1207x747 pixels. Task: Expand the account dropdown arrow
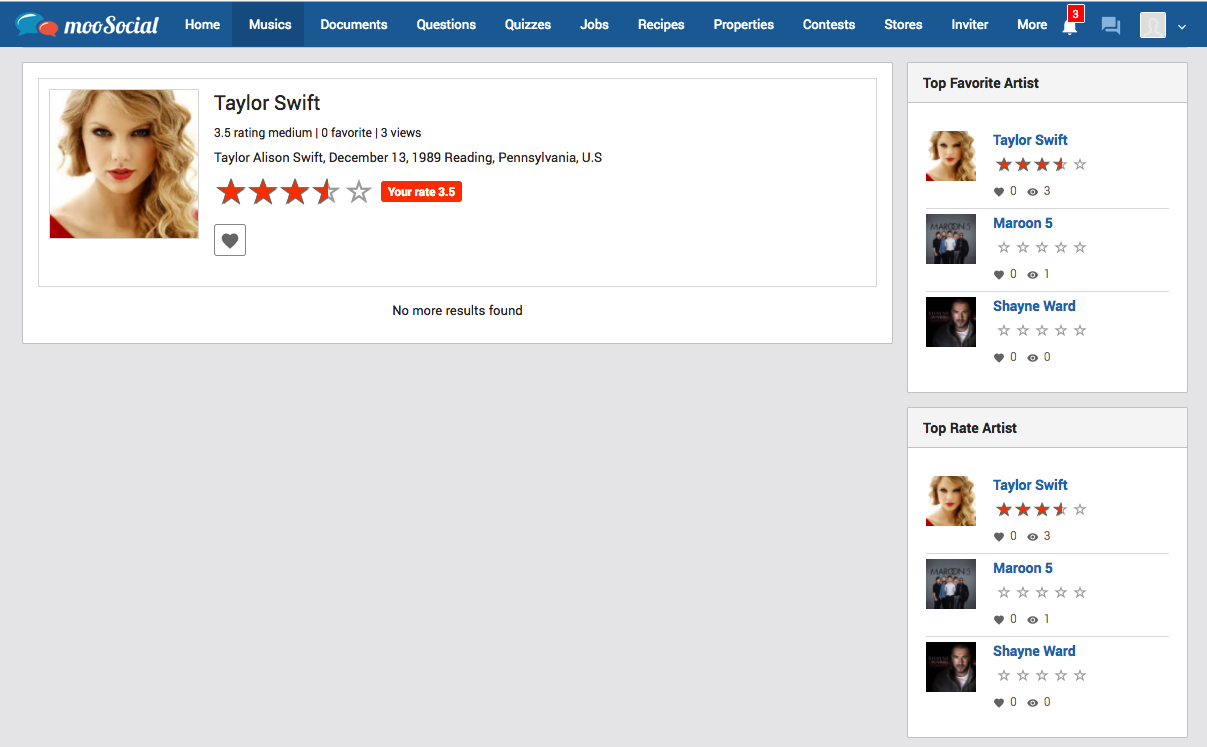[1182, 27]
